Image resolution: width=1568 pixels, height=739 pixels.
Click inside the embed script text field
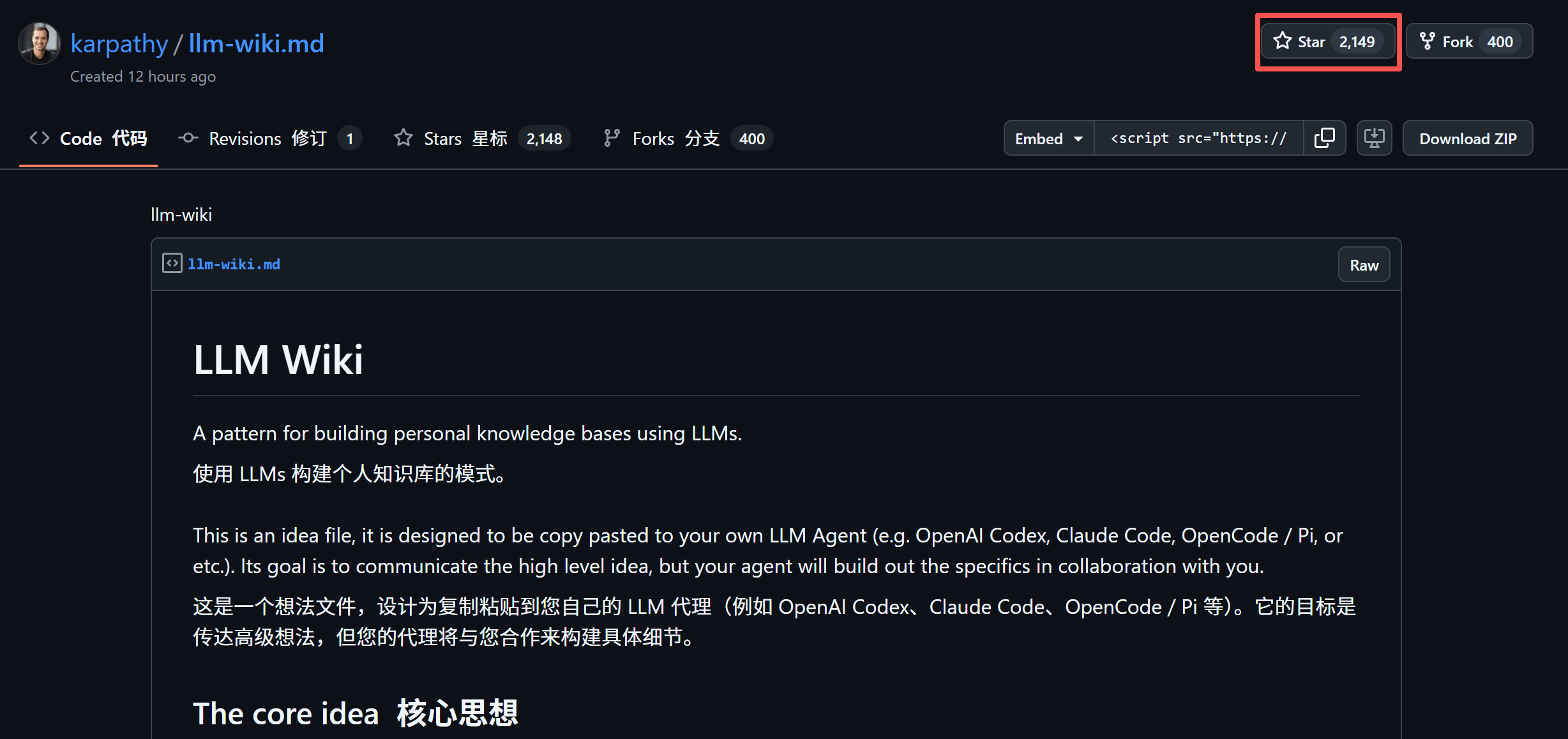(1198, 138)
